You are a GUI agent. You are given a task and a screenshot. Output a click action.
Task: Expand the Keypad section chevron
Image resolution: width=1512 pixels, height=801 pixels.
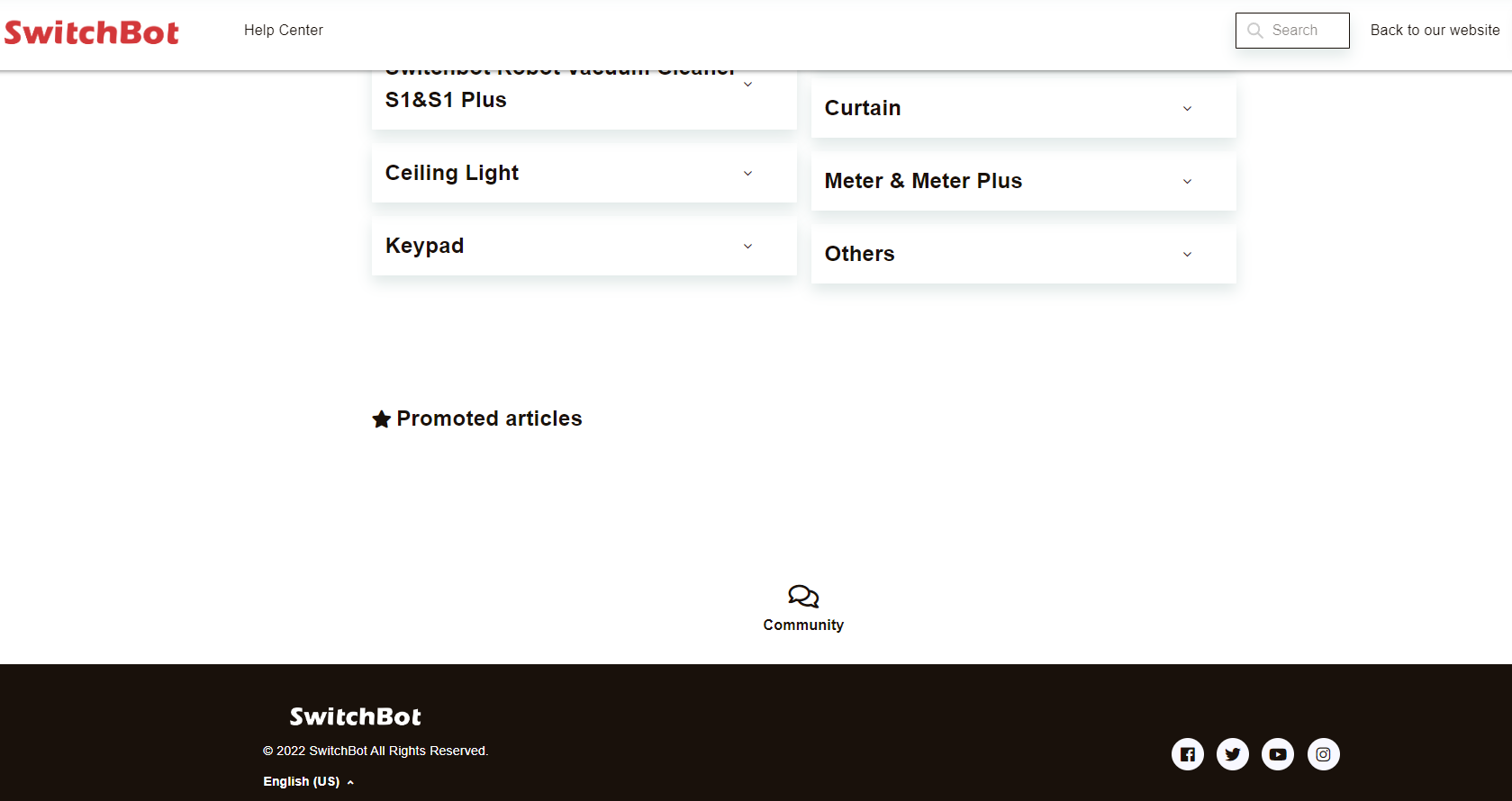point(747,247)
